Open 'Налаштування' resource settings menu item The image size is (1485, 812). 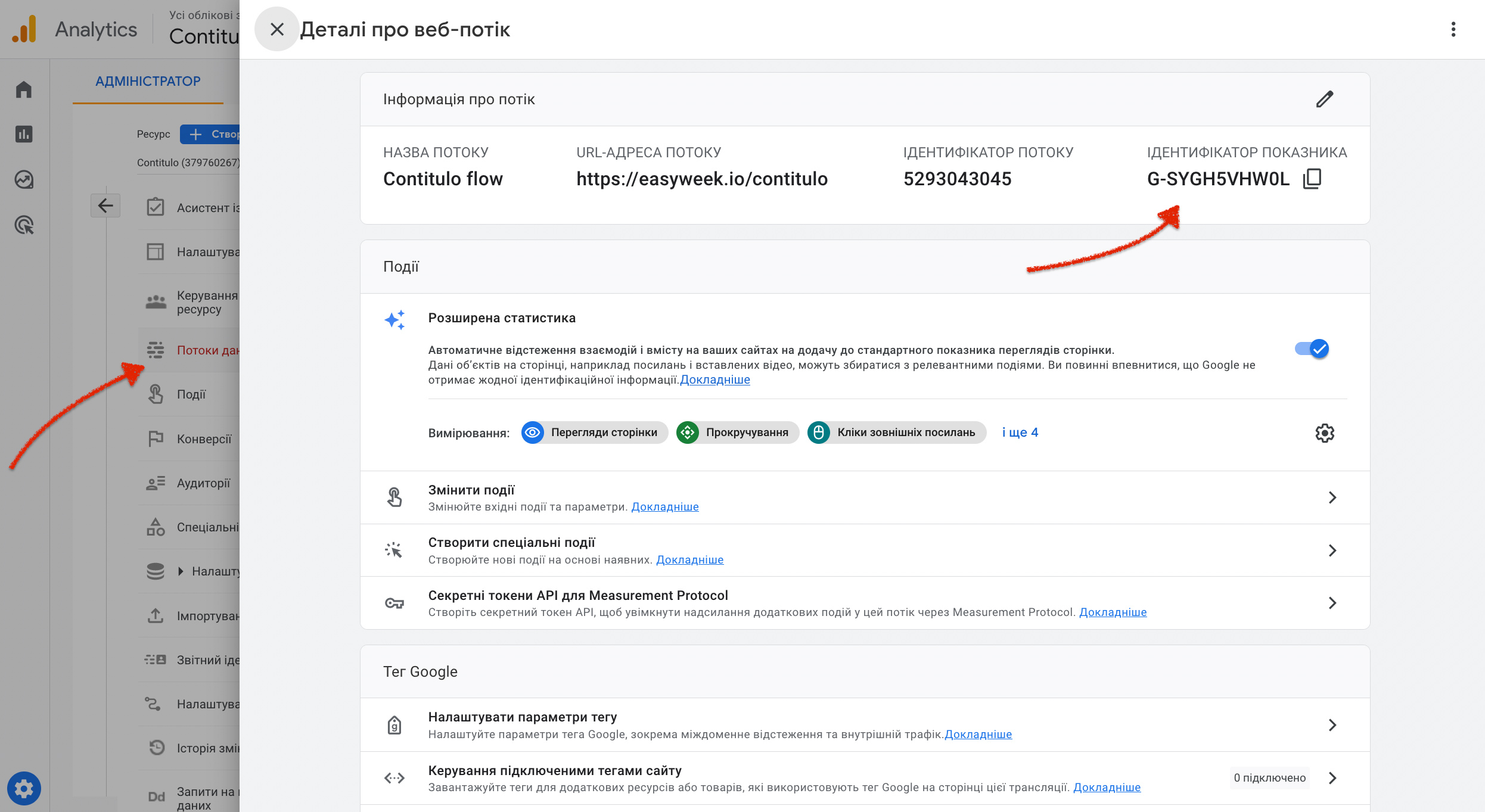click(x=189, y=252)
